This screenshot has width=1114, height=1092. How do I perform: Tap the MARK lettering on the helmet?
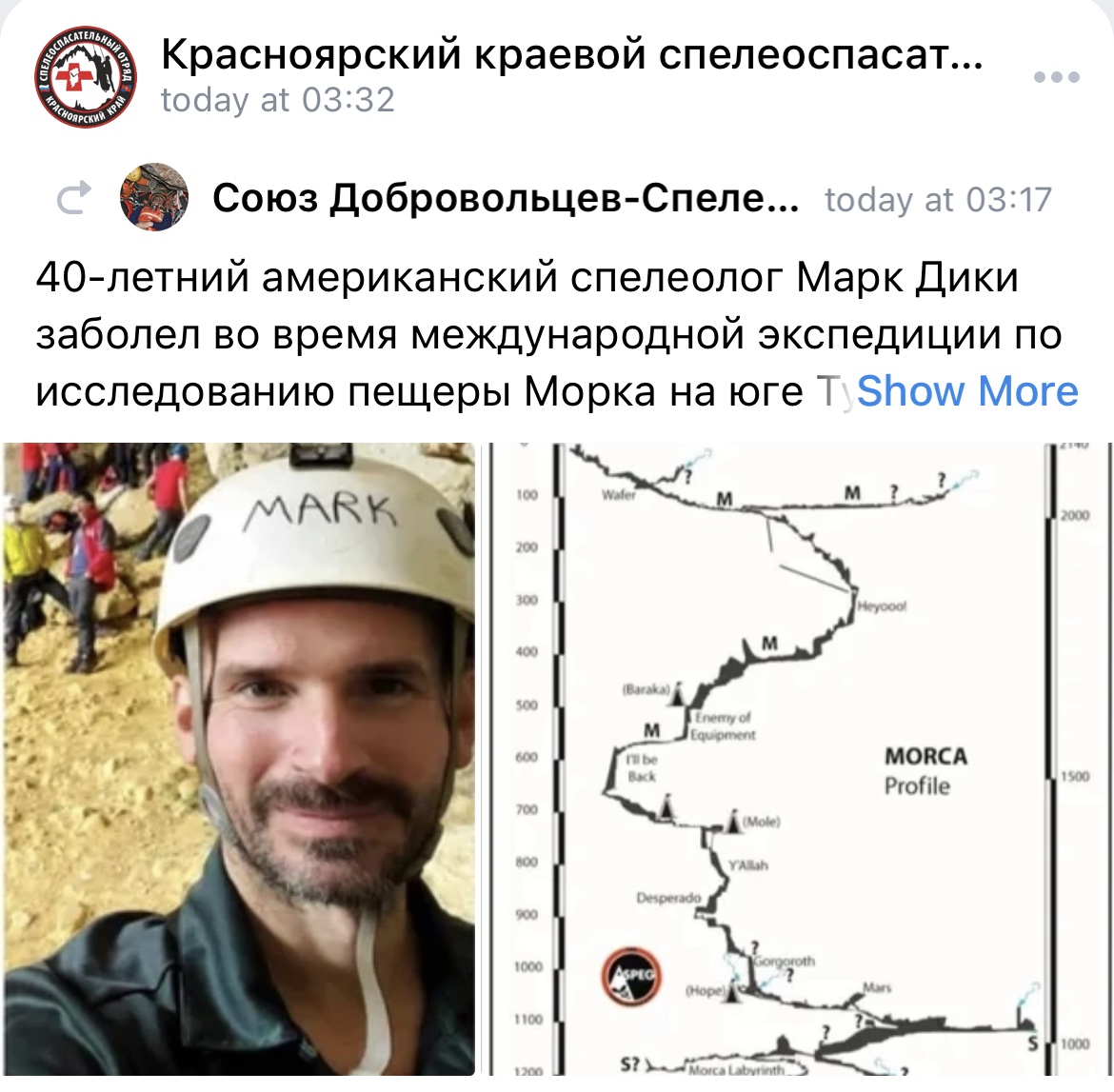[x=320, y=511]
